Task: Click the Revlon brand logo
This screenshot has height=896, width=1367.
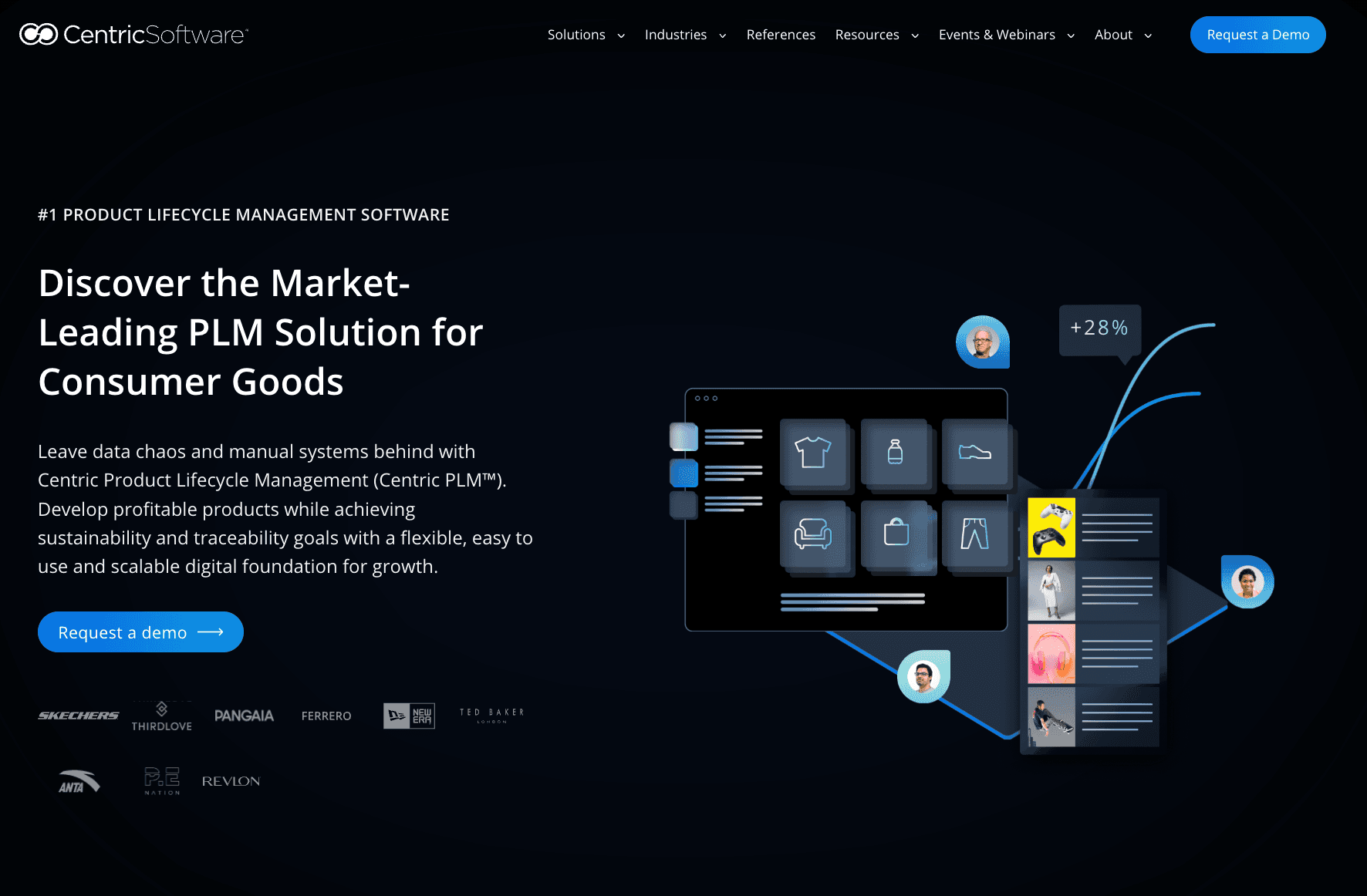Action: 231,781
